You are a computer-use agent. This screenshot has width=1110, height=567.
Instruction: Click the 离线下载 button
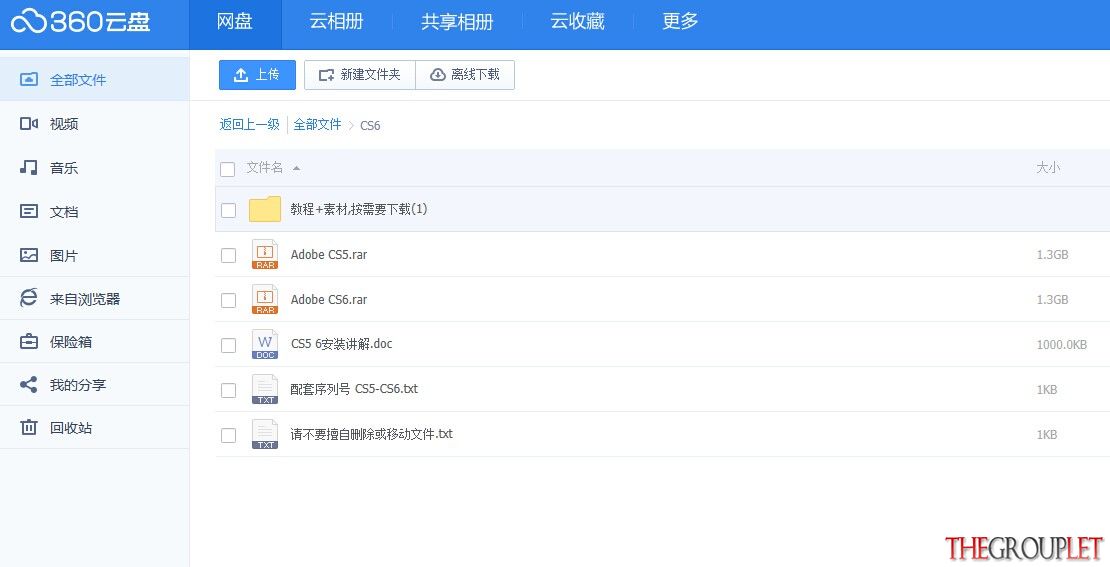[x=465, y=74]
